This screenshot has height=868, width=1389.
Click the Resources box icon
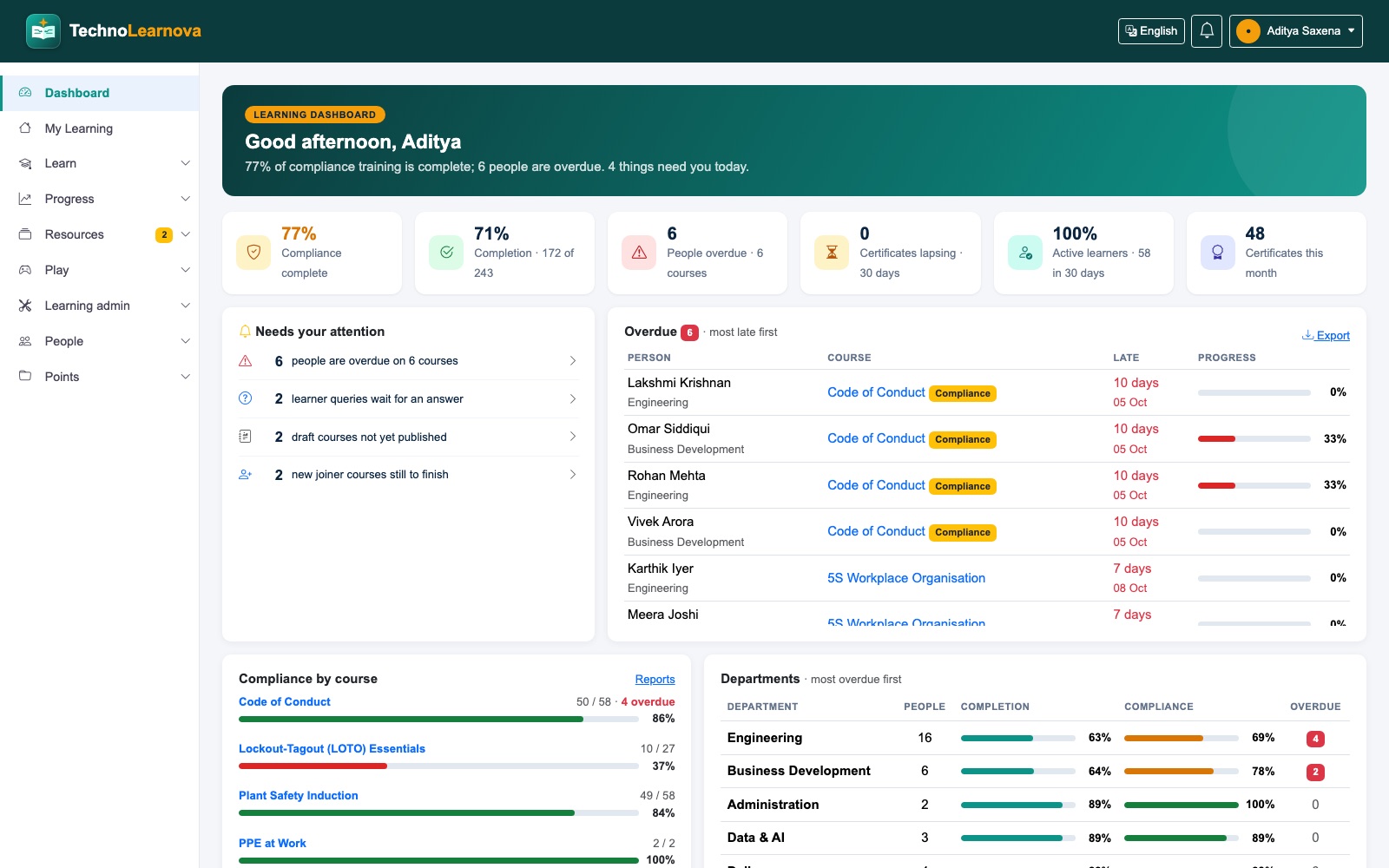point(25,234)
